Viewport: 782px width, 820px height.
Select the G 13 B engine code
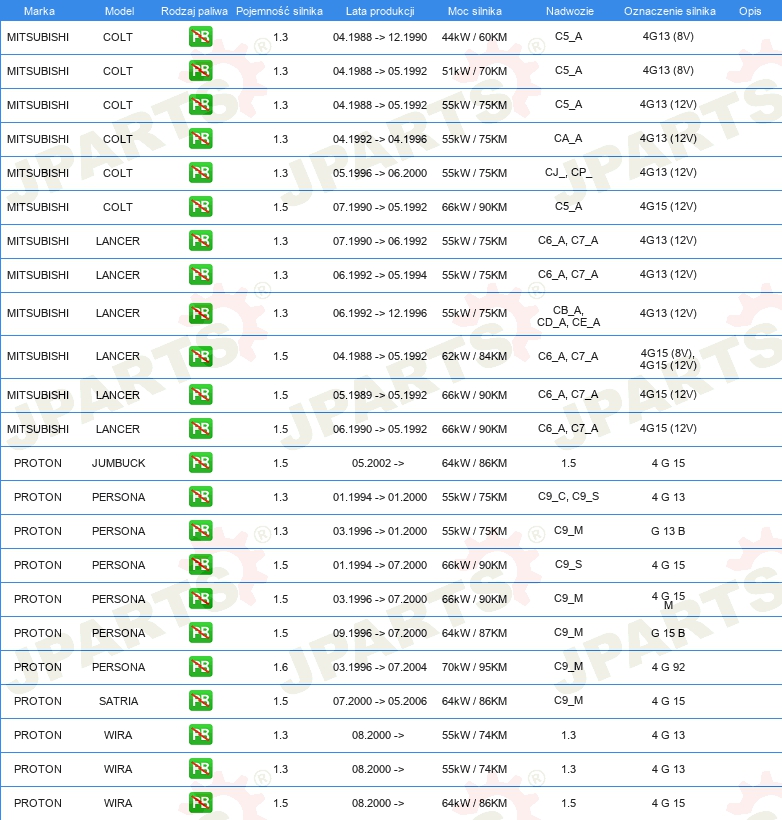tap(668, 531)
